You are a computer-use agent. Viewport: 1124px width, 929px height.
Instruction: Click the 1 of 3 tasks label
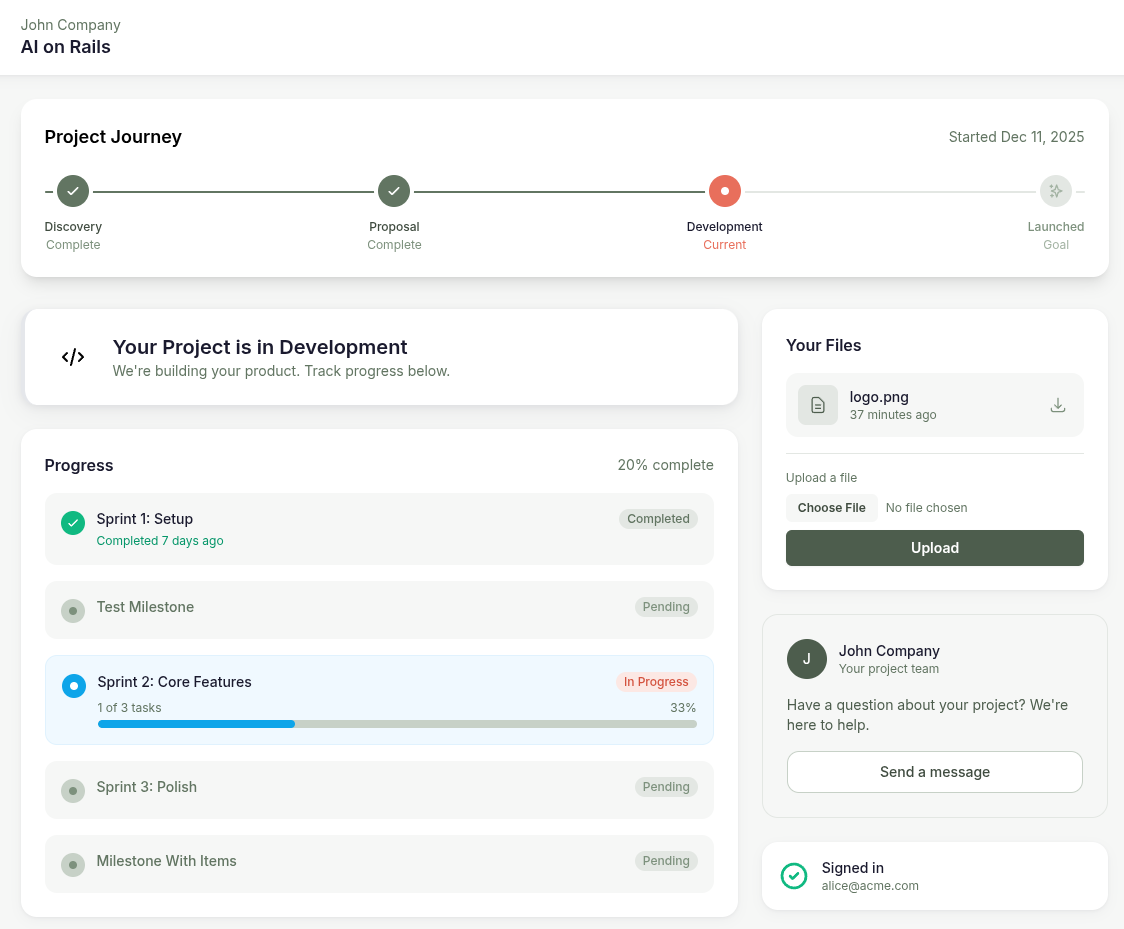click(x=129, y=708)
